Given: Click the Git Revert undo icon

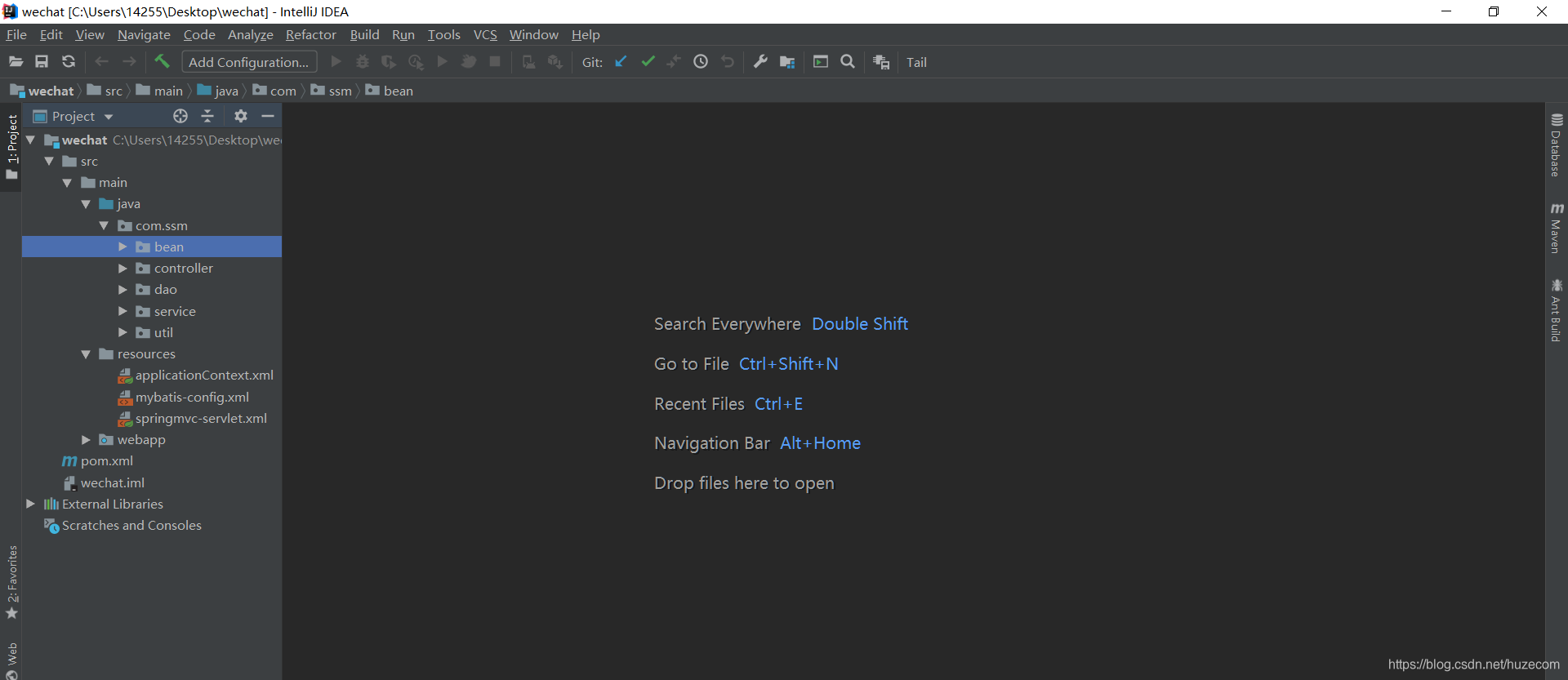Looking at the screenshot, I should tap(728, 62).
